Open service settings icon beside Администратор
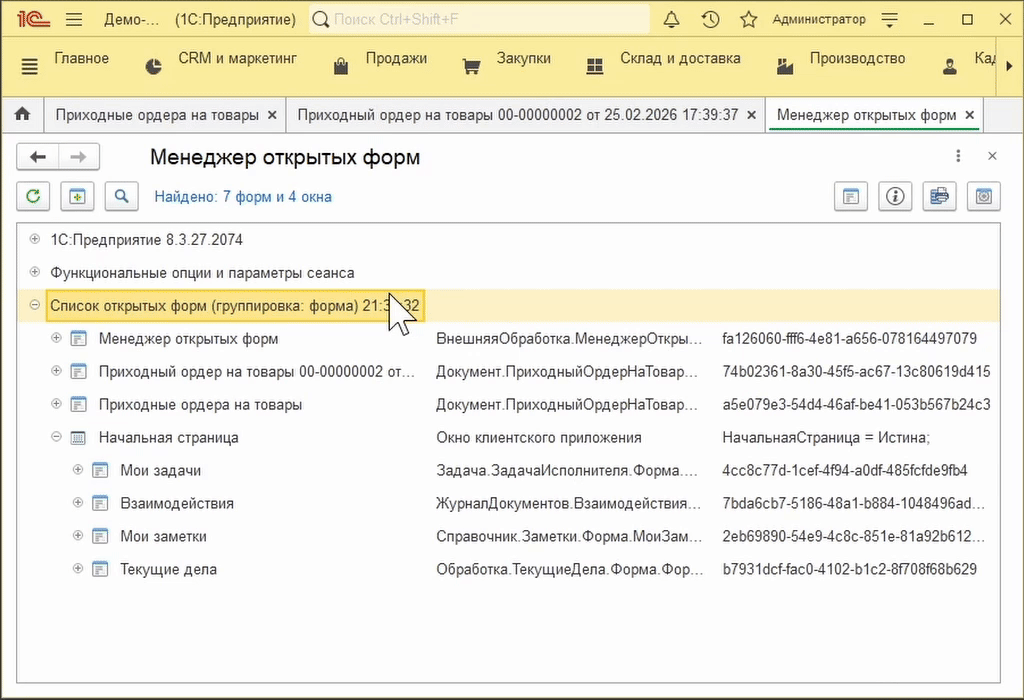The width and height of the screenshot is (1024, 700). coord(889,20)
